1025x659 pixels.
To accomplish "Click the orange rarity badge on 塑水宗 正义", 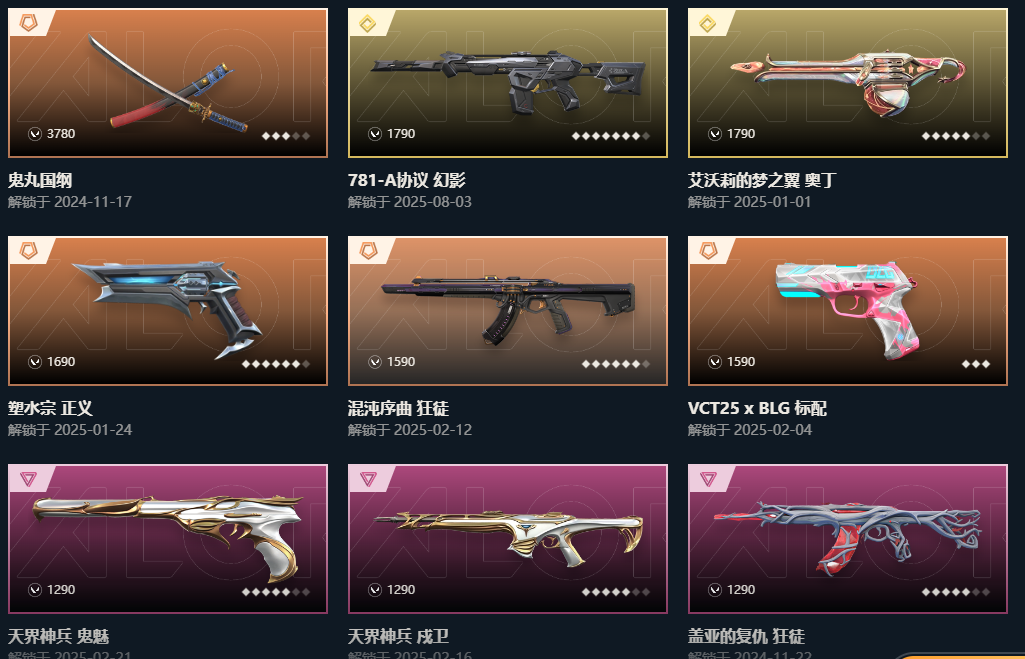I will (28, 250).
